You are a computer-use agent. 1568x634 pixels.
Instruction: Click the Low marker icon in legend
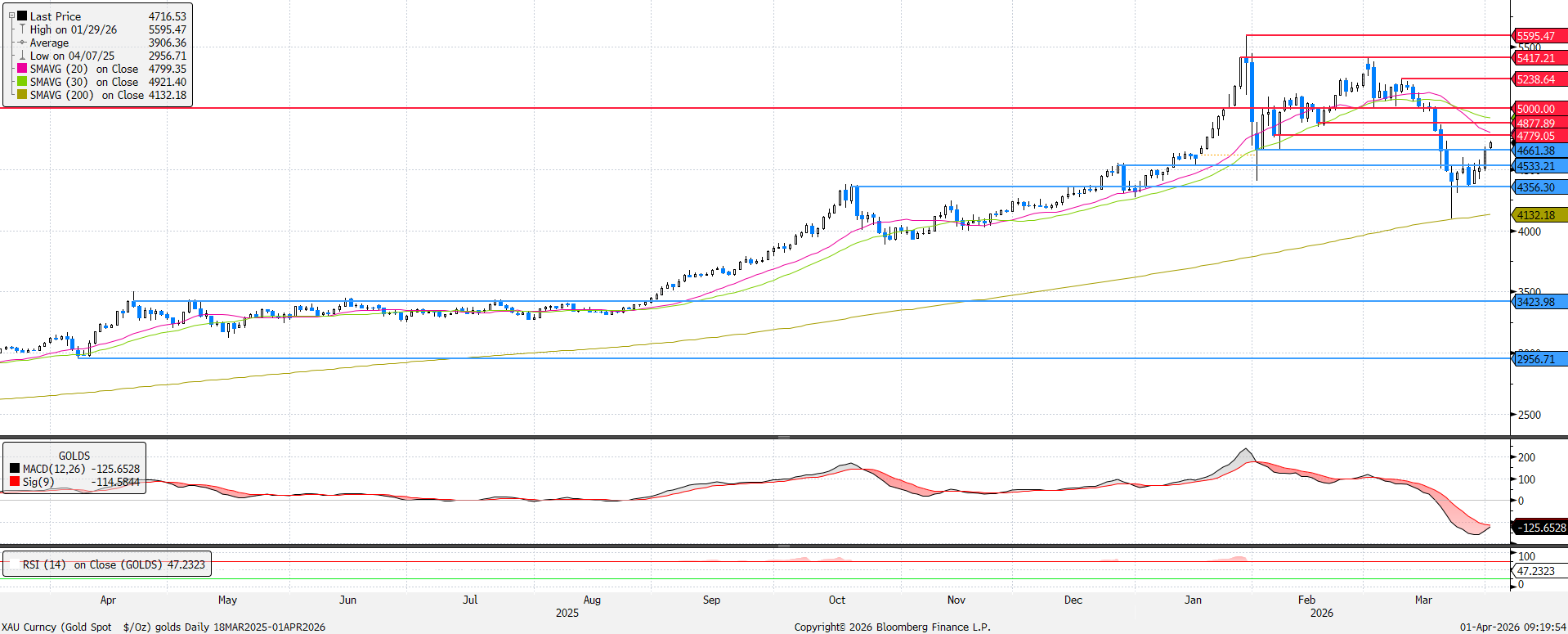point(22,56)
